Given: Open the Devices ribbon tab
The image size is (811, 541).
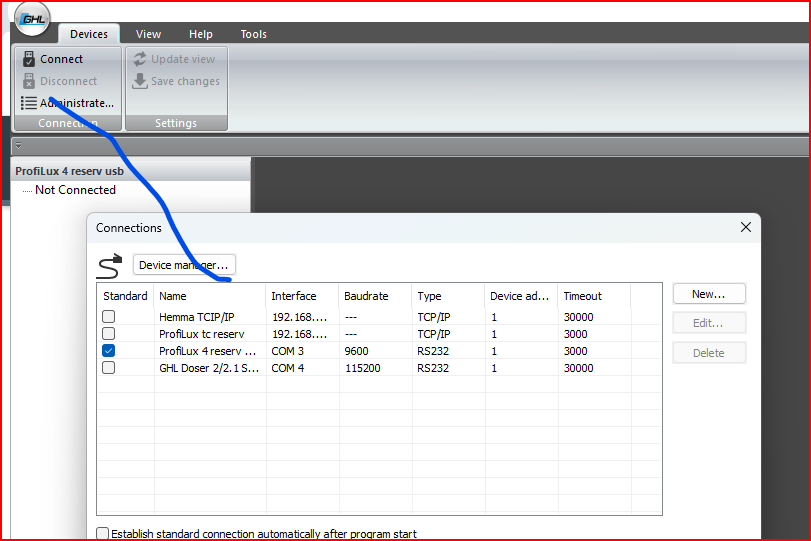Looking at the screenshot, I should tap(89, 34).
